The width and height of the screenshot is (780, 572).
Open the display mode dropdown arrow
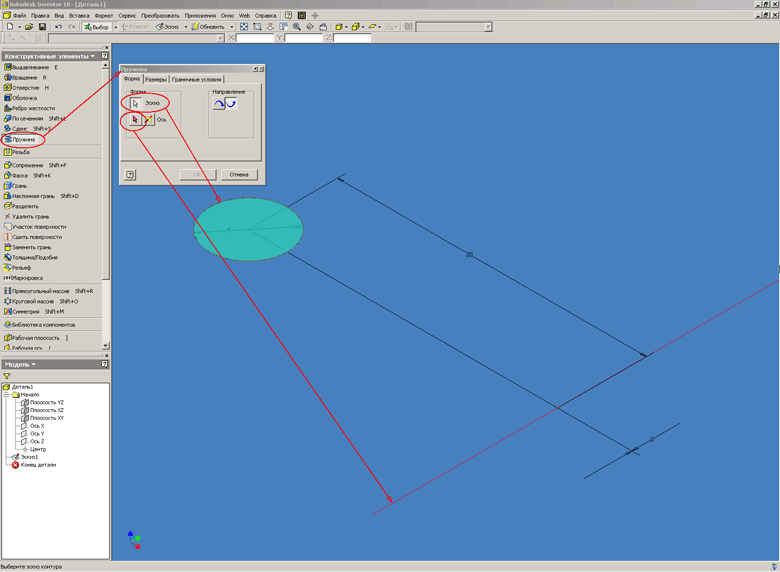(346, 27)
